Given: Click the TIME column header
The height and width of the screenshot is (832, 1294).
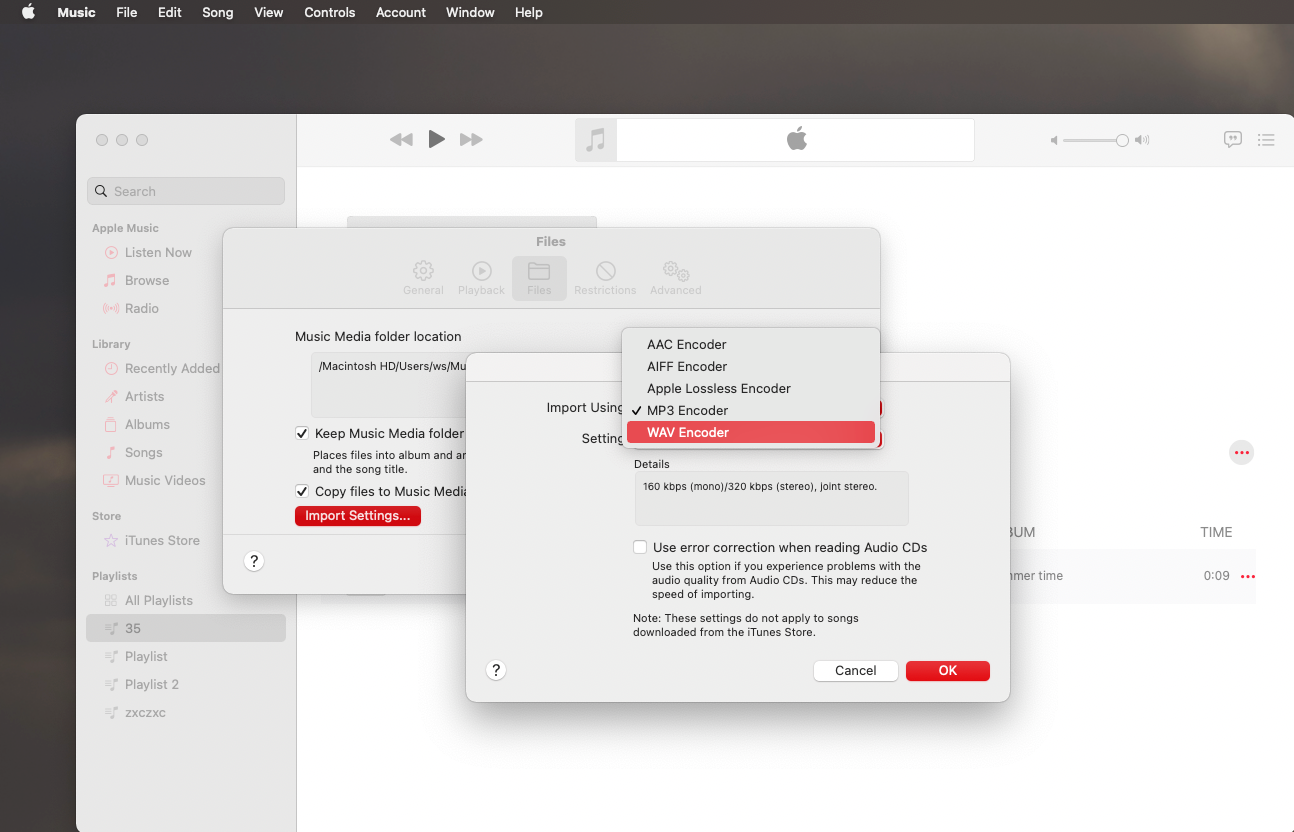Looking at the screenshot, I should point(1216,532).
